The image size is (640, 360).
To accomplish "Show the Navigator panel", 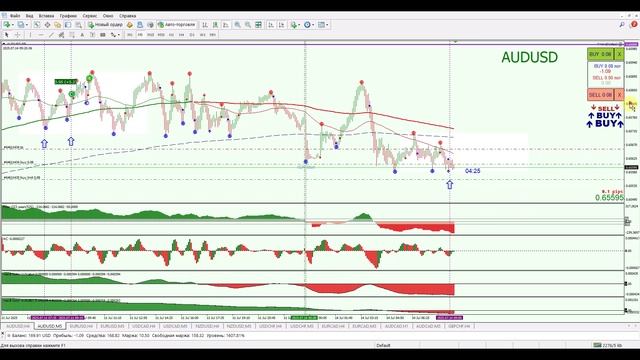I will [57, 25].
